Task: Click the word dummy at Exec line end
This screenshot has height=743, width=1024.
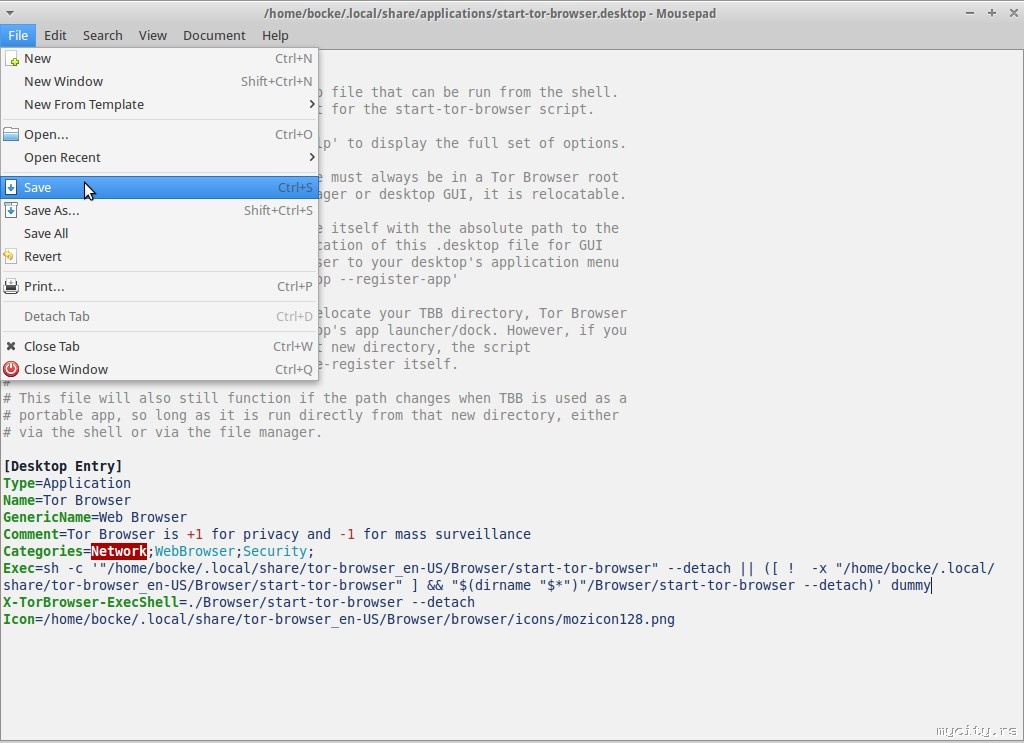Action: pyautogui.click(x=910, y=585)
